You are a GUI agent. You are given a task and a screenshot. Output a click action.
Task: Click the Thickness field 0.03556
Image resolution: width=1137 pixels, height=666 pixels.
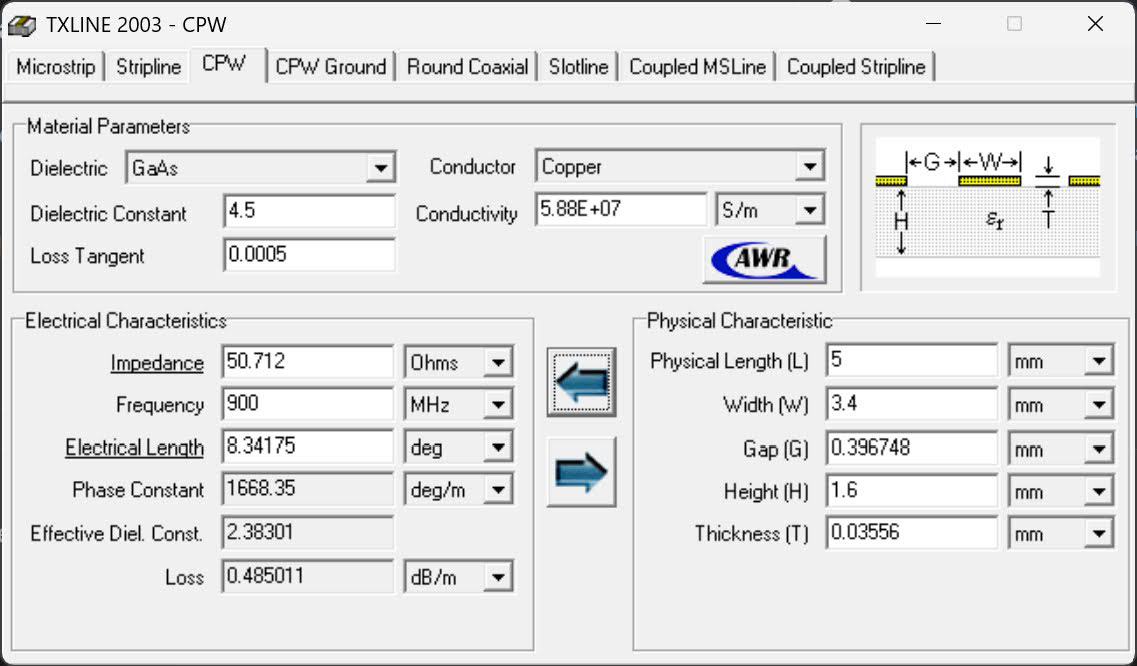coord(911,533)
